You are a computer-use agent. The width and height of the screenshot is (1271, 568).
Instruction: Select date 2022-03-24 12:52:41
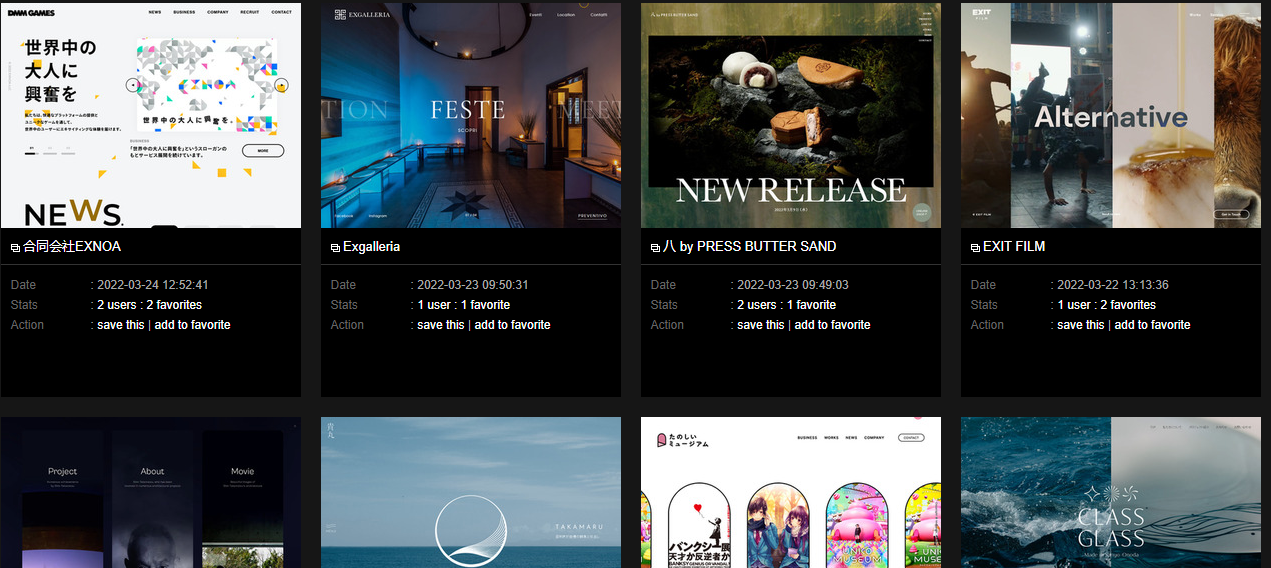coord(153,285)
